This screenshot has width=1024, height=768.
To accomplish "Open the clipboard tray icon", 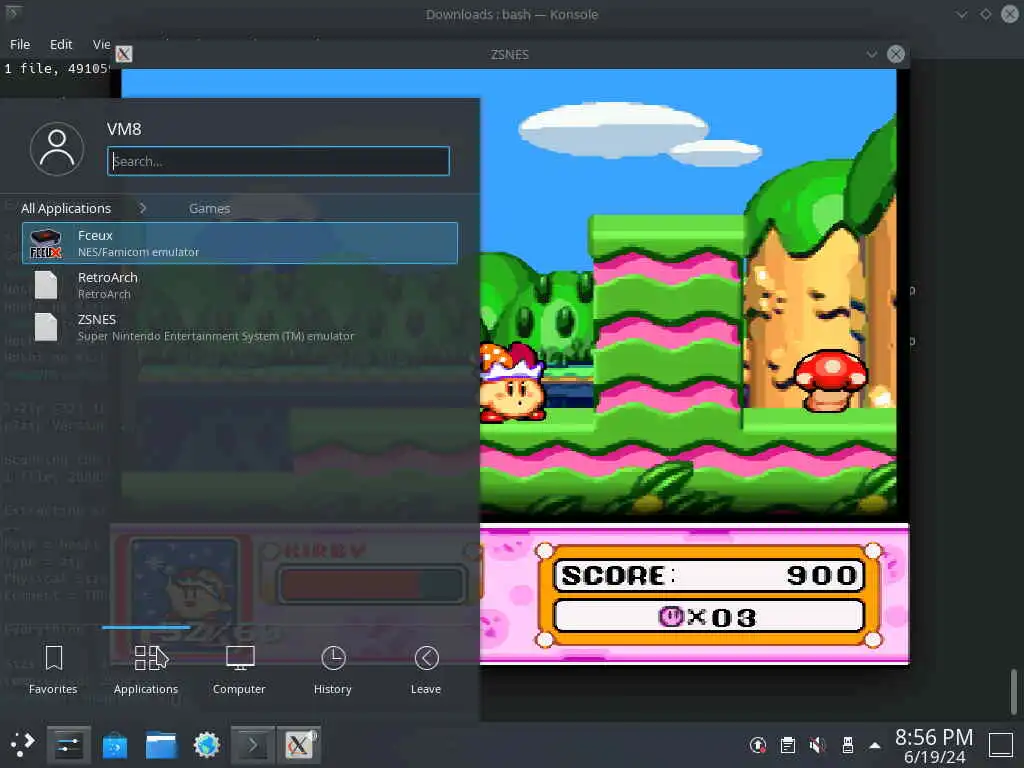I will click(788, 745).
